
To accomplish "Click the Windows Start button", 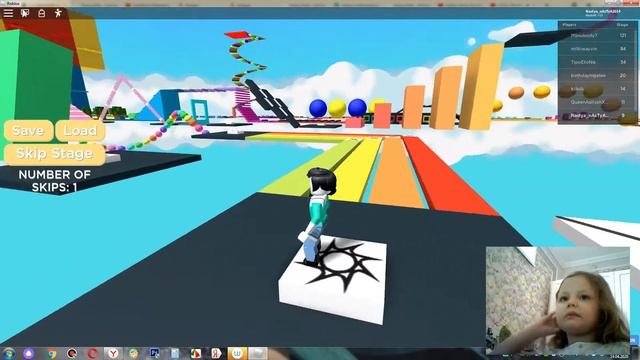I will coord(9,353).
